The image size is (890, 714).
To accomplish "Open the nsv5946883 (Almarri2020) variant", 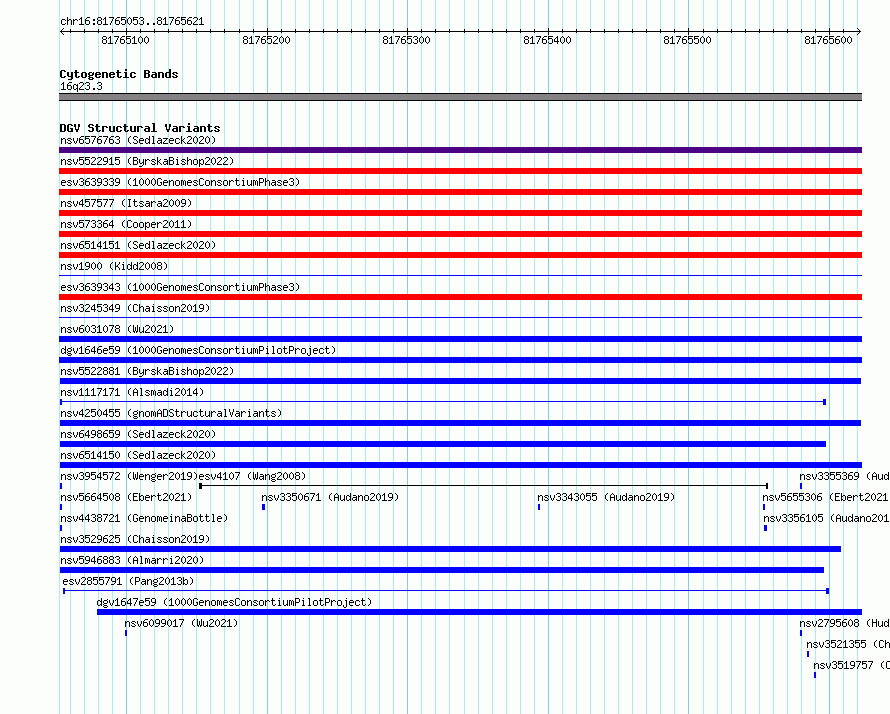I will (132, 560).
